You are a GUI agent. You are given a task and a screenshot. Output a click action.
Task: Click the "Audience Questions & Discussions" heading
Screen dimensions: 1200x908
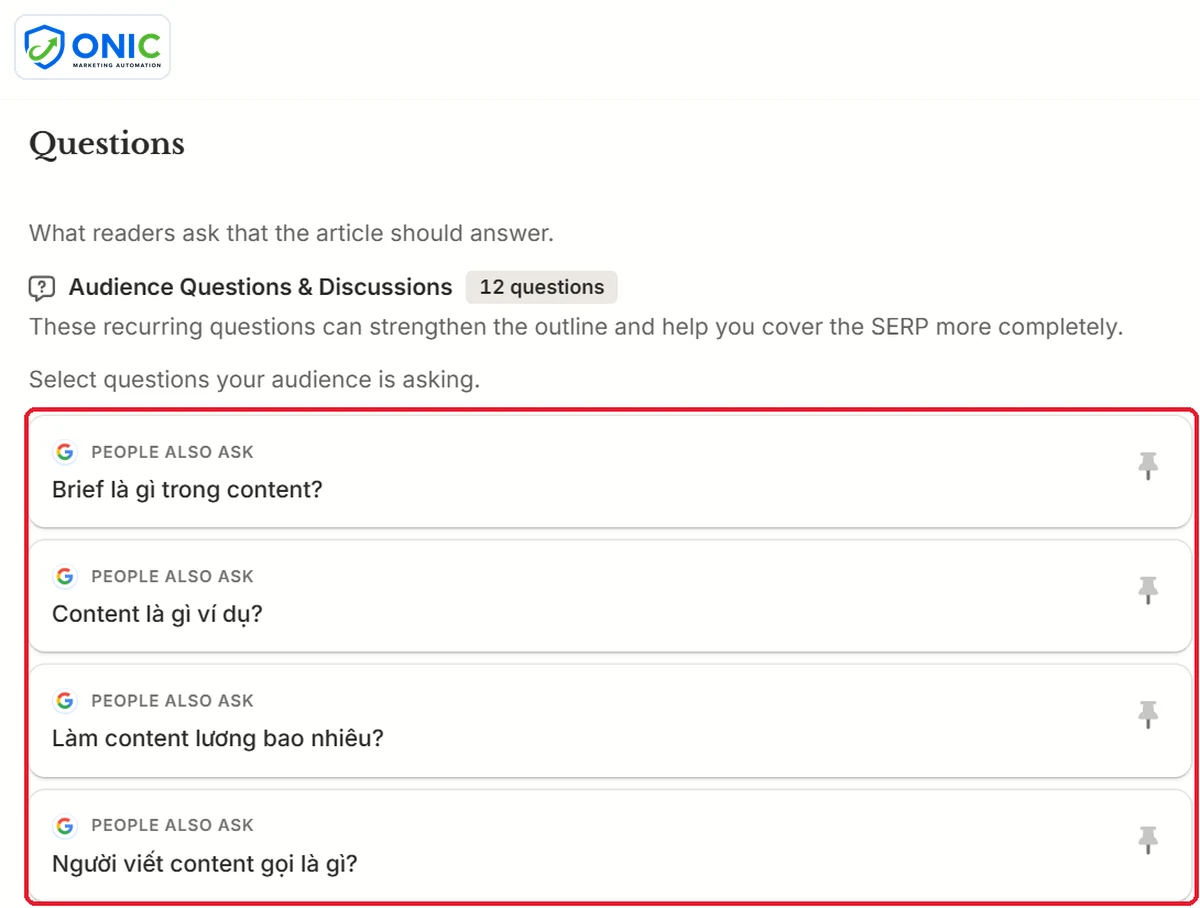260,288
